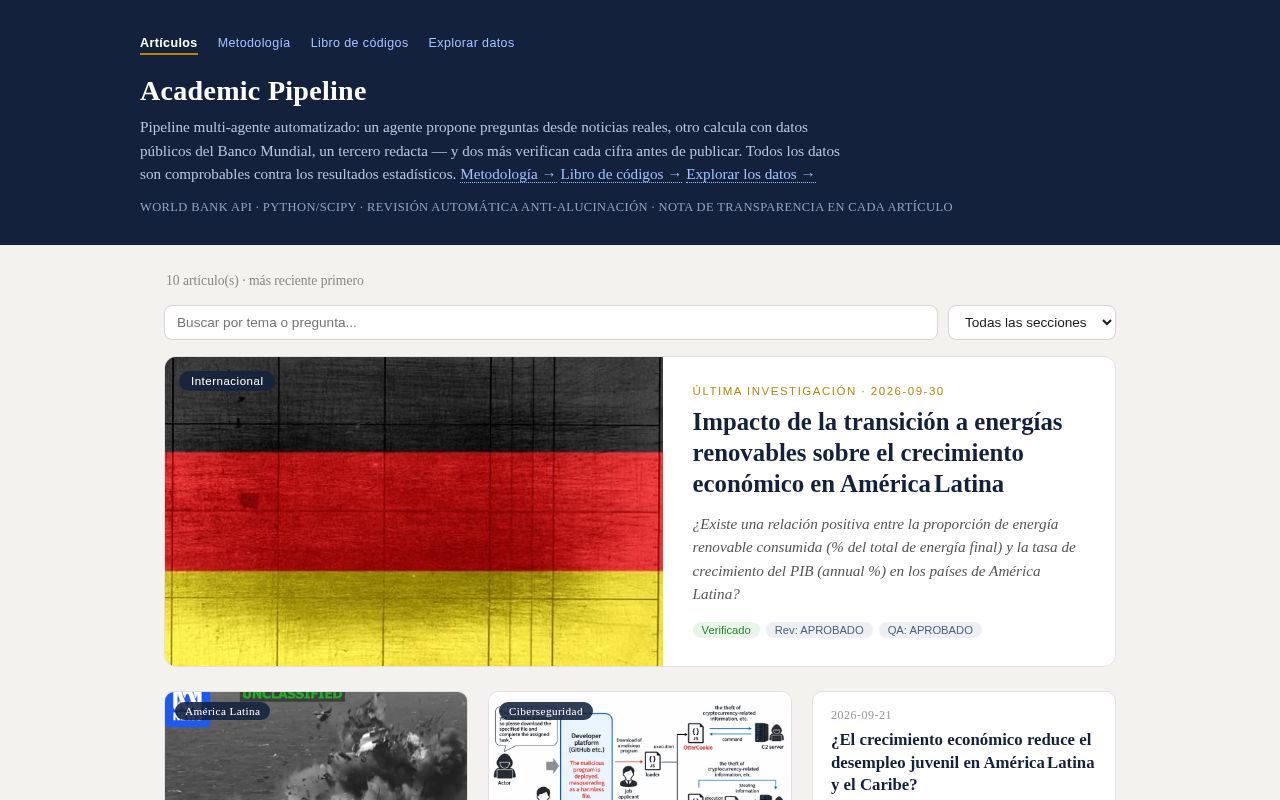1280x800 pixels.
Task: Go to the Metodología nav item
Action: tap(254, 43)
